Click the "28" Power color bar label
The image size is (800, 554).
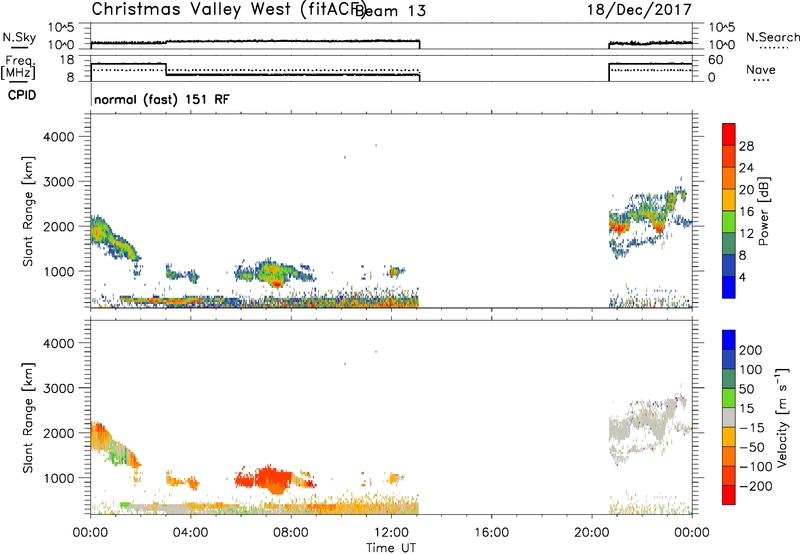click(x=746, y=146)
